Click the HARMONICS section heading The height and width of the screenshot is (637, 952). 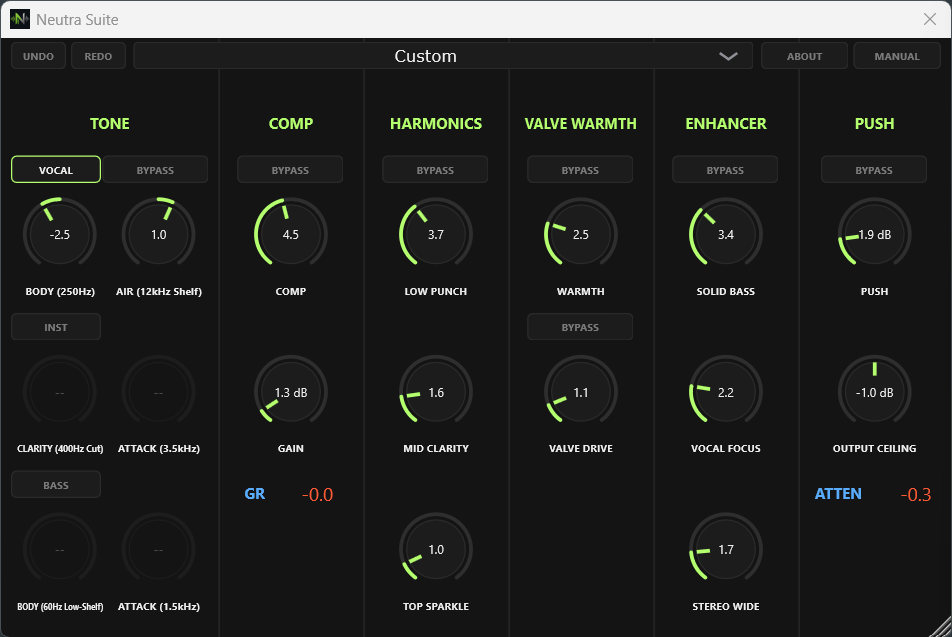click(435, 123)
